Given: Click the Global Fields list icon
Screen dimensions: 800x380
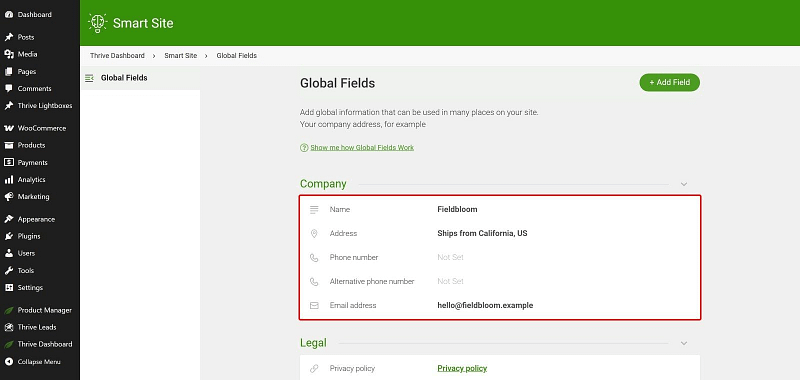Looking at the screenshot, I should (x=90, y=78).
